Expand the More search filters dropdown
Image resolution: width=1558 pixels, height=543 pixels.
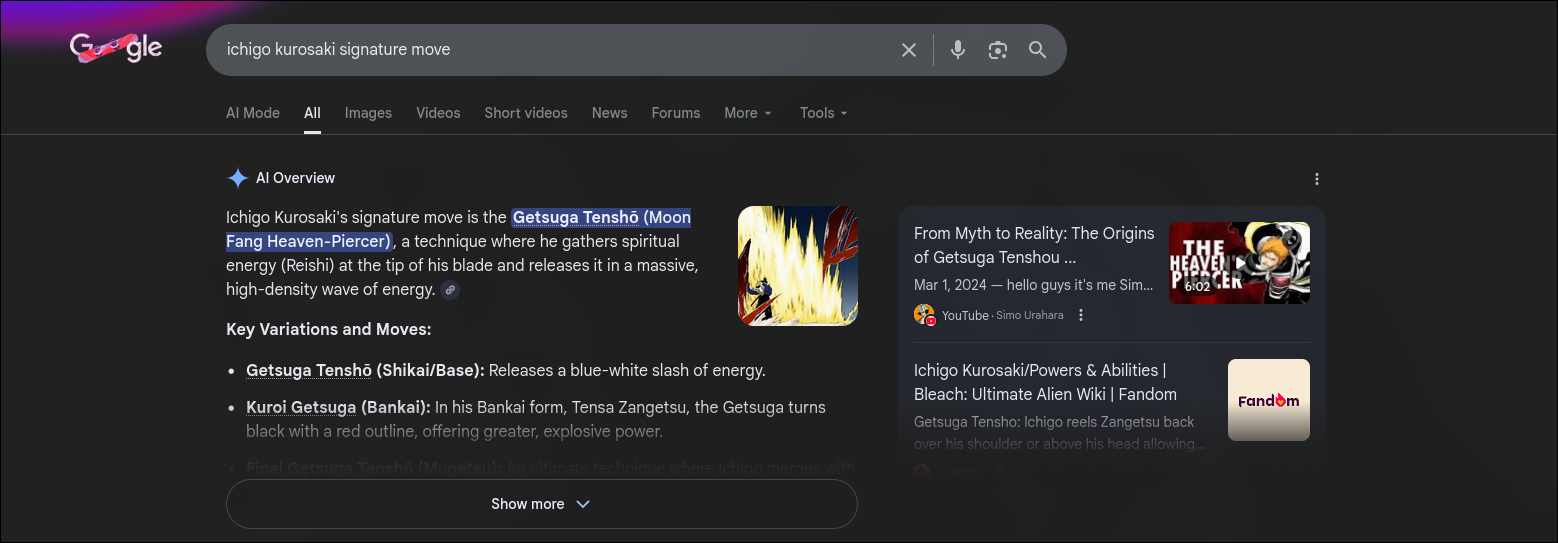pos(747,113)
